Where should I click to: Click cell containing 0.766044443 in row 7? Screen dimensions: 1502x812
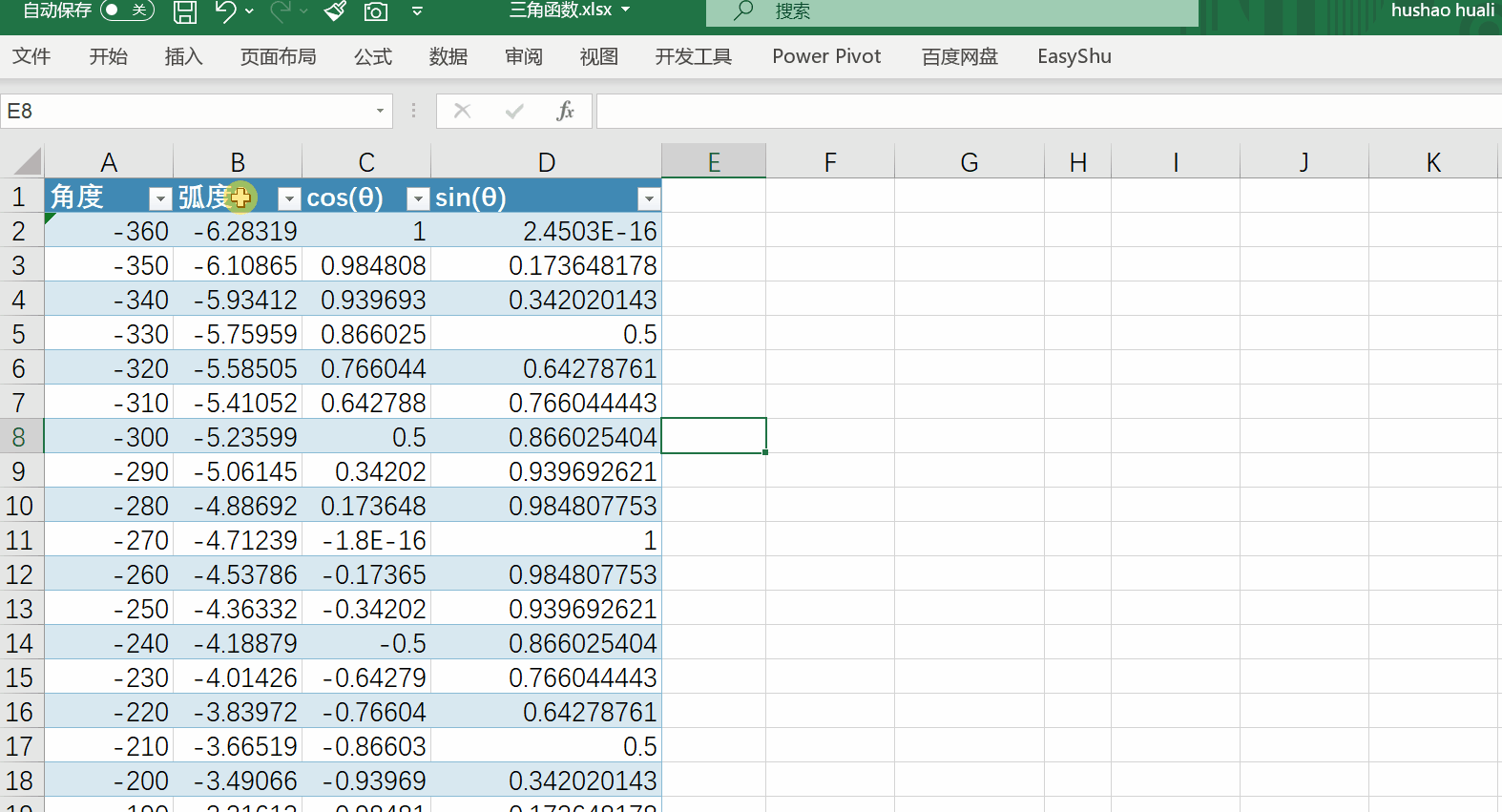pyautogui.click(x=546, y=403)
